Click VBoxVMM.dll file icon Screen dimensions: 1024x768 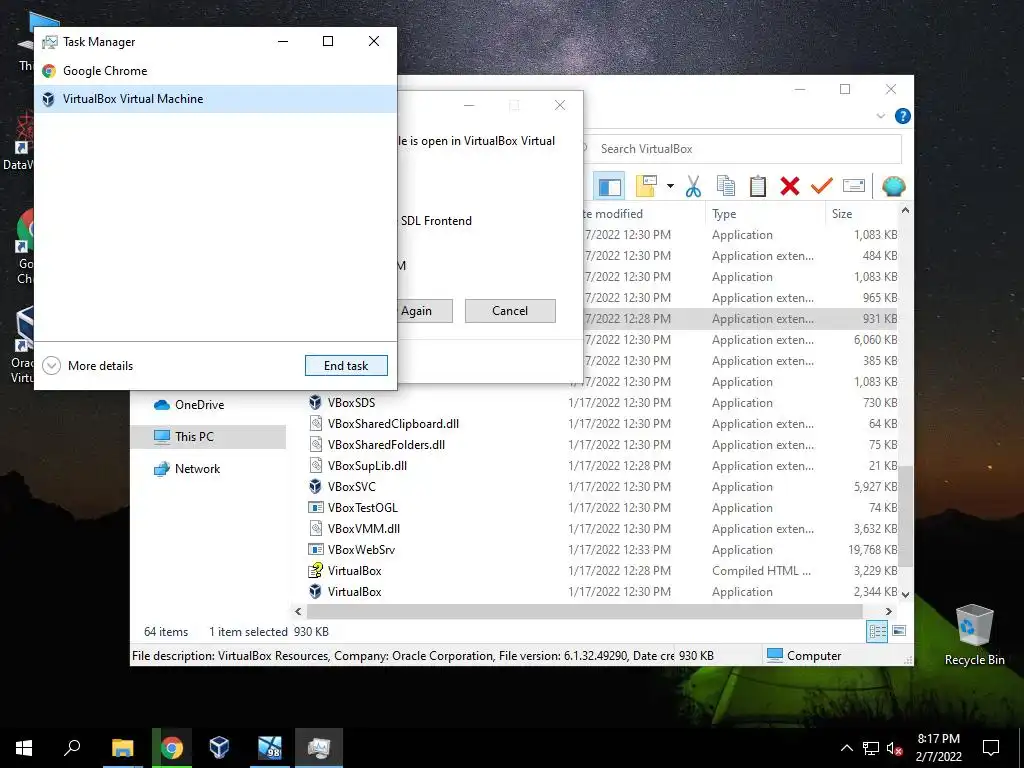pyautogui.click(x=315, y=528)
